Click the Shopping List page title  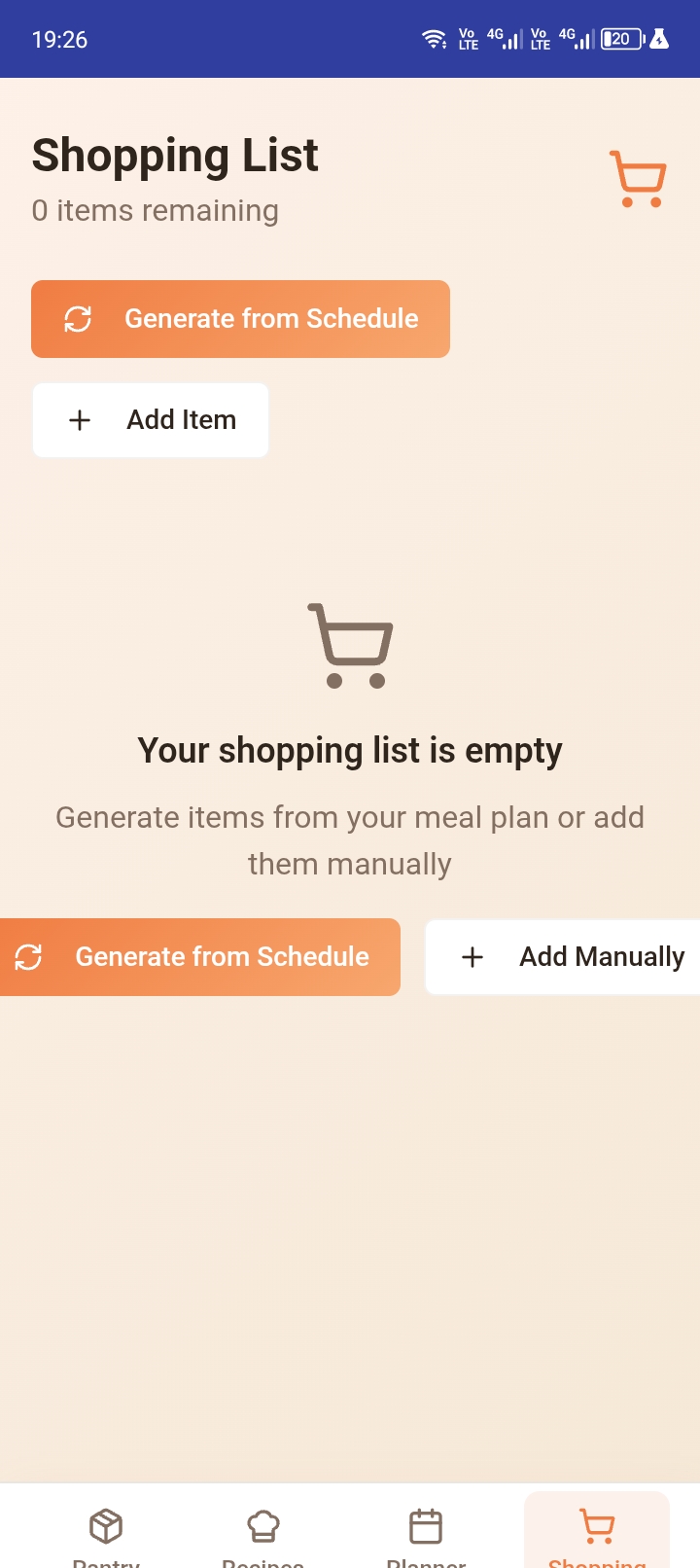tap(175, 156)
